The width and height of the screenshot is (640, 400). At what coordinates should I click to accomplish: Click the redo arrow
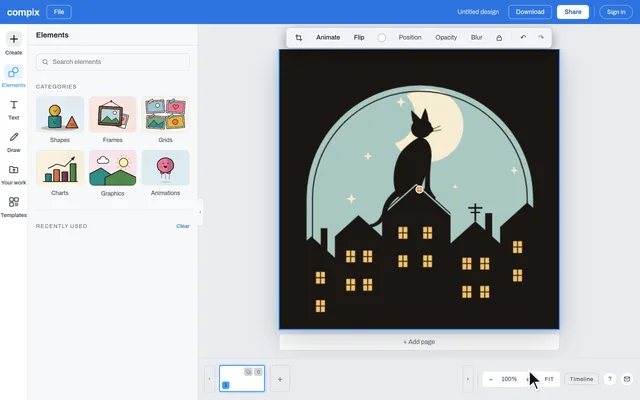click(541, 37)
